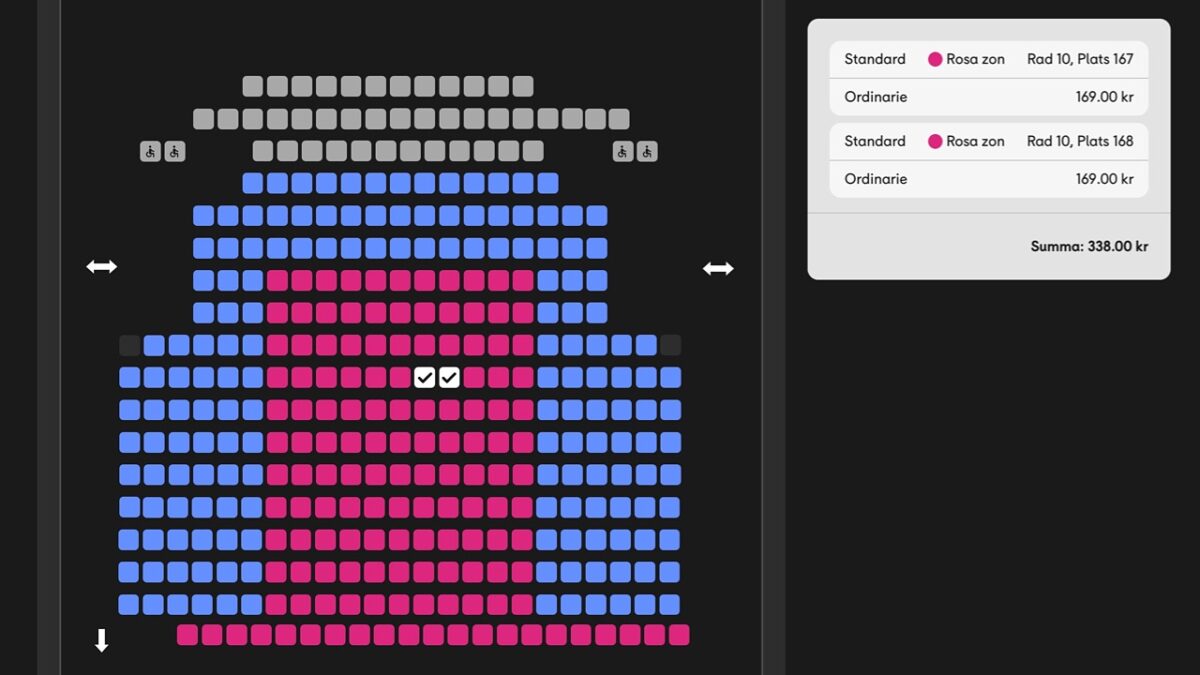Click the left horizontal scroll arrow

101,266
